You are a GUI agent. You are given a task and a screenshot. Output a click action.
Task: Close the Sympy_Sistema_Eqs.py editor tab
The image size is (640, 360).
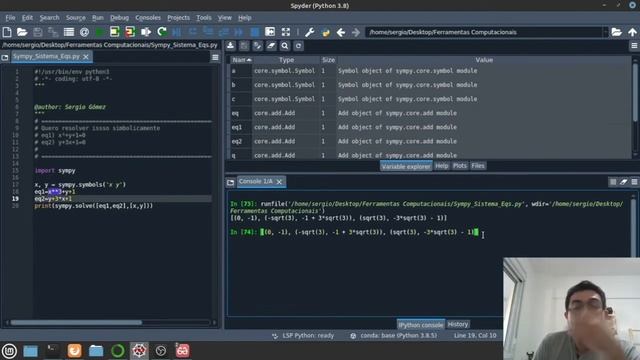86,57
